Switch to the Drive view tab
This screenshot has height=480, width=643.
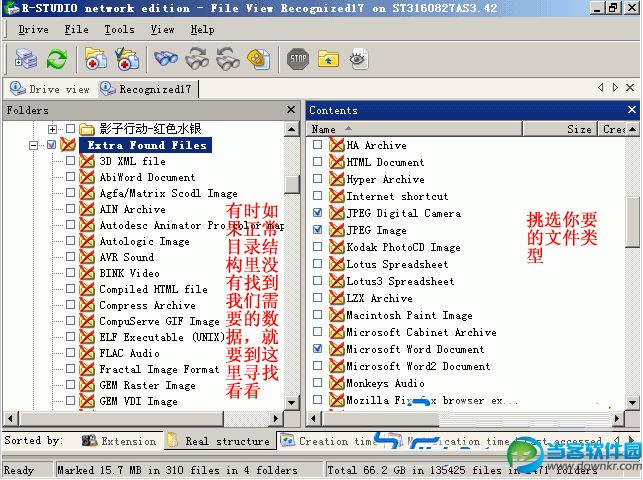pos(50,89)
